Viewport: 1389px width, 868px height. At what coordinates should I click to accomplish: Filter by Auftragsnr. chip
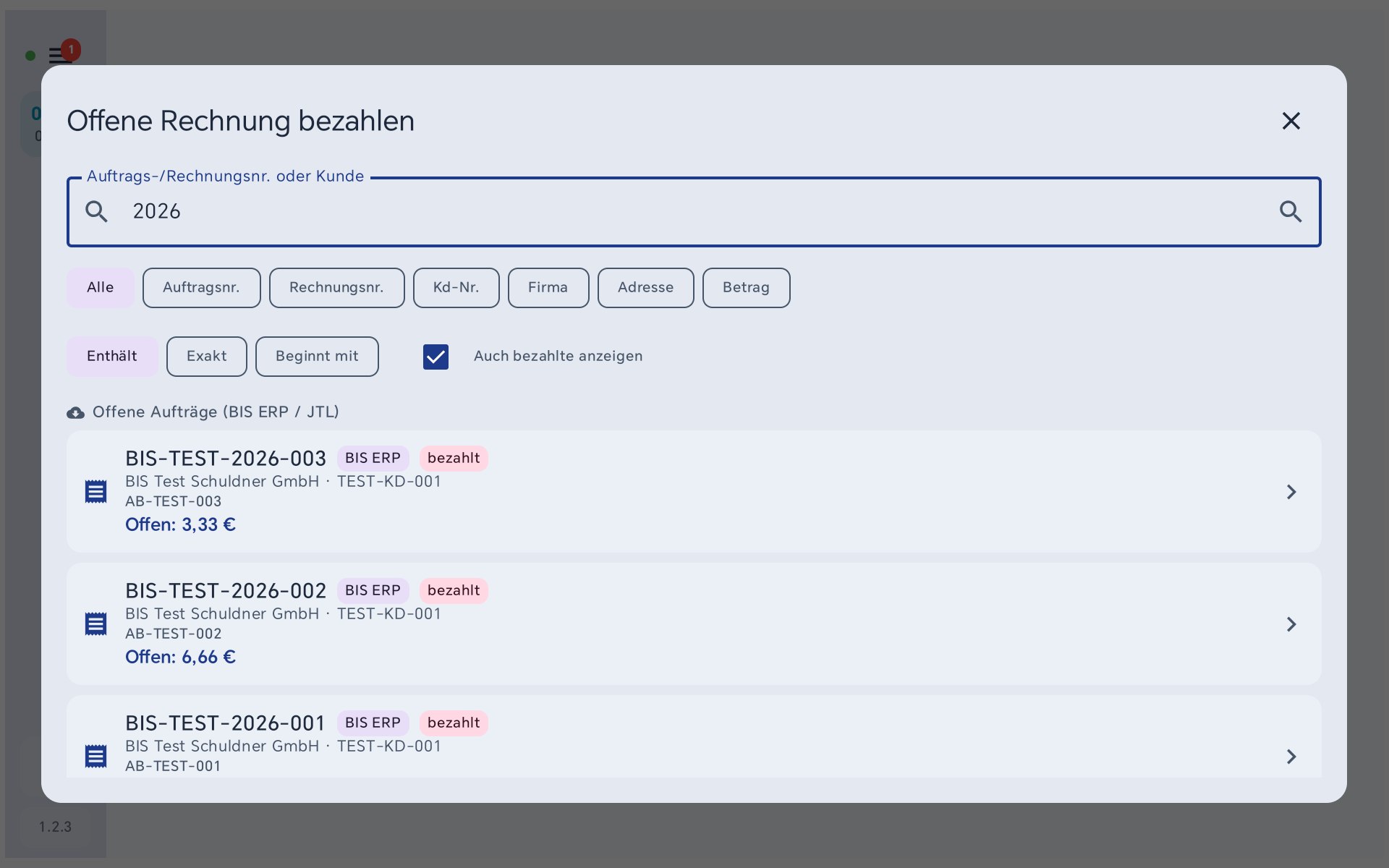tap(202, 288)
